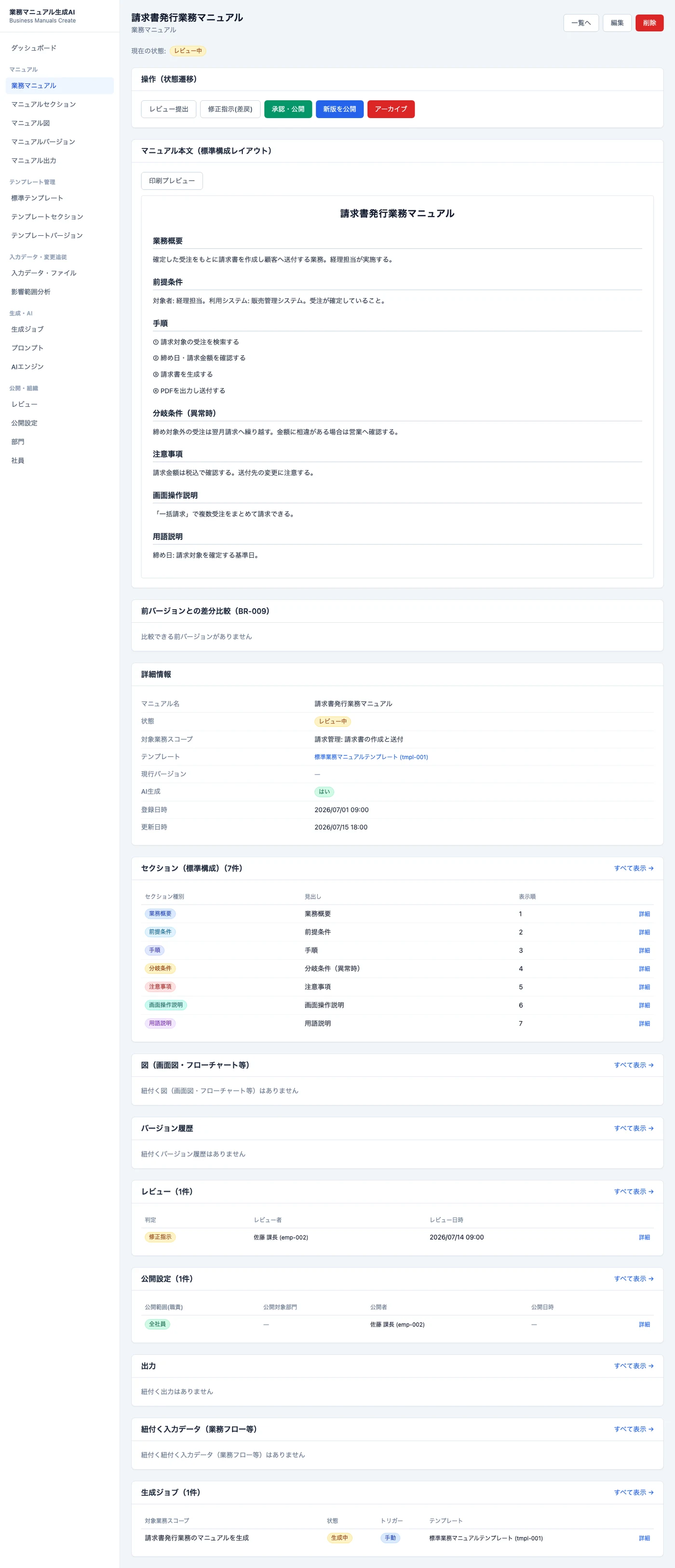This screenshot has width=675, height=1568.
Task: Click the green 承認・公開 button
Action: pyautogui.click(x=288, y=109)
